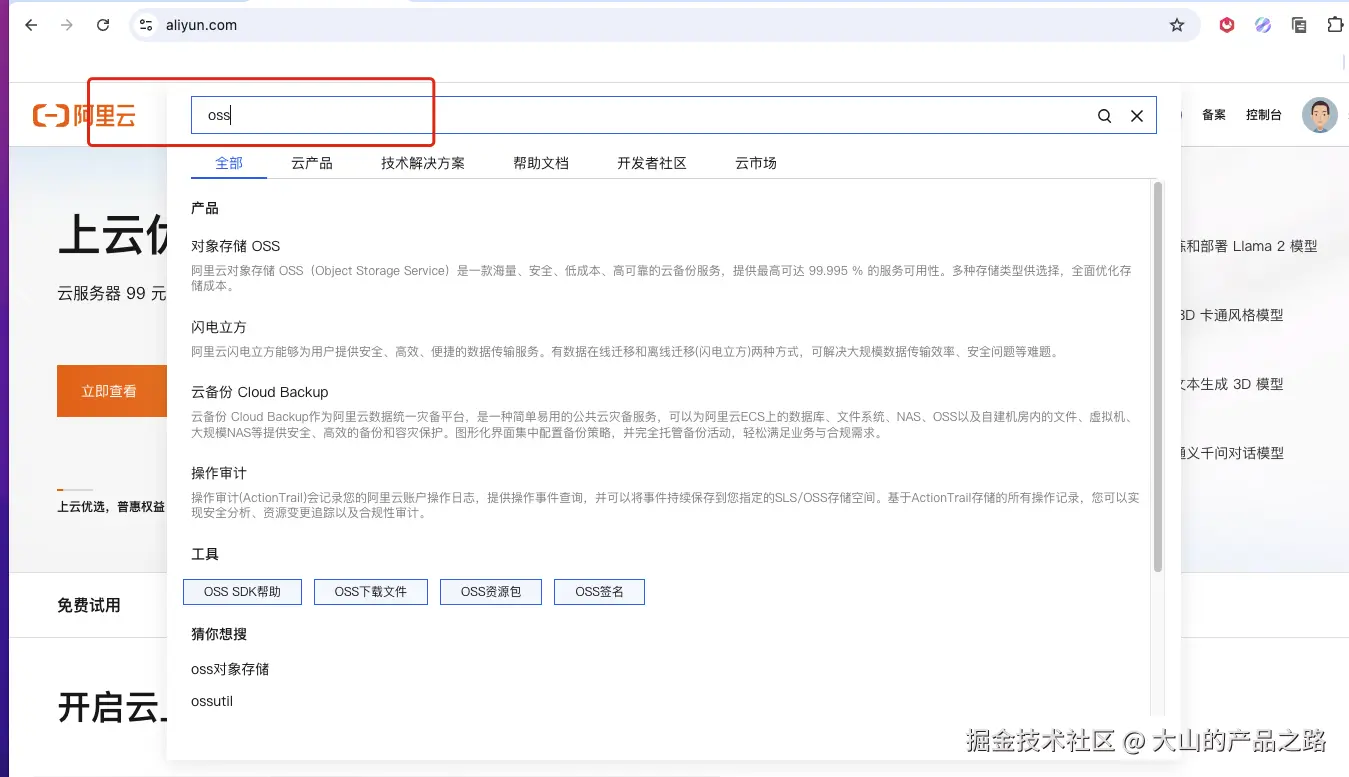The width and height of the screenshot is (1349, 777).
Task: Open the extensions puzzle icon
Action: [1335, 25]
